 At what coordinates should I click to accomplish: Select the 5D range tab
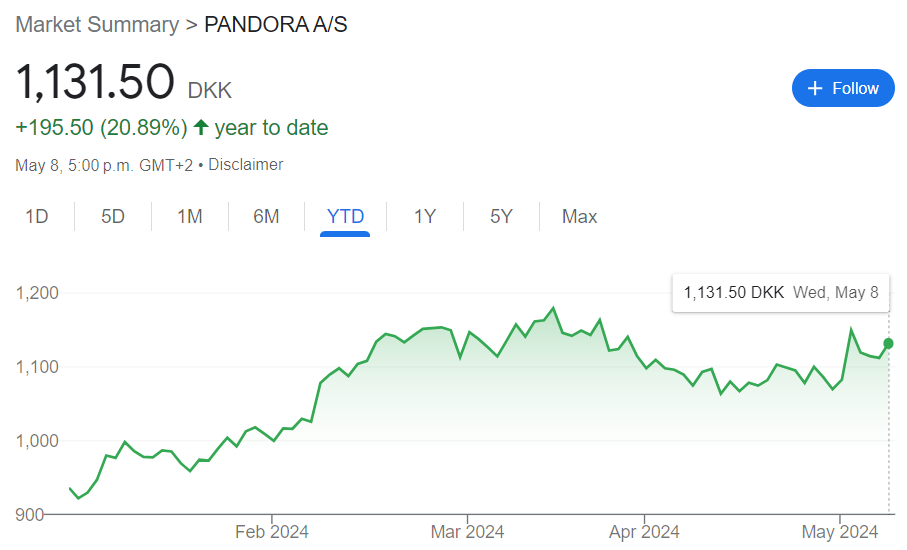tap(113, 216)
